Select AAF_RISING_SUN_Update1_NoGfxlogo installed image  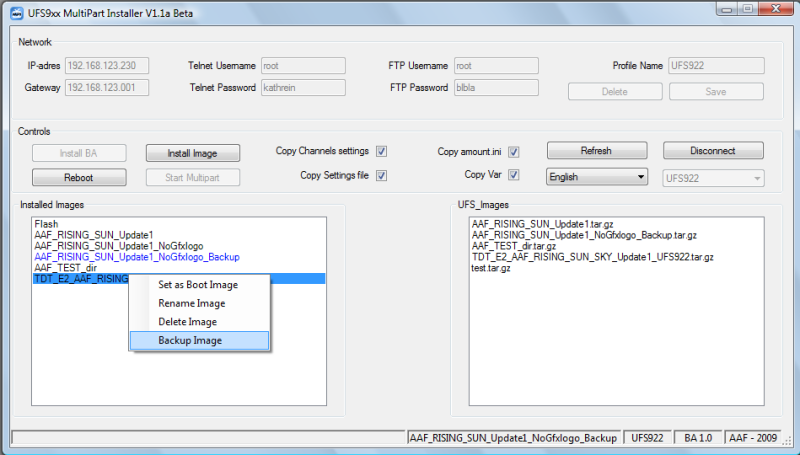coord(113,245)
